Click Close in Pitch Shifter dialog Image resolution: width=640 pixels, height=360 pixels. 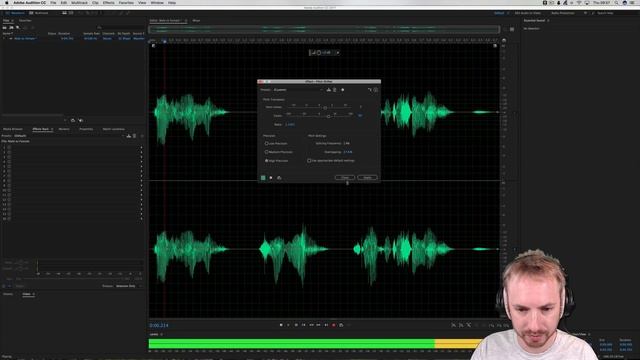[344, 178]
